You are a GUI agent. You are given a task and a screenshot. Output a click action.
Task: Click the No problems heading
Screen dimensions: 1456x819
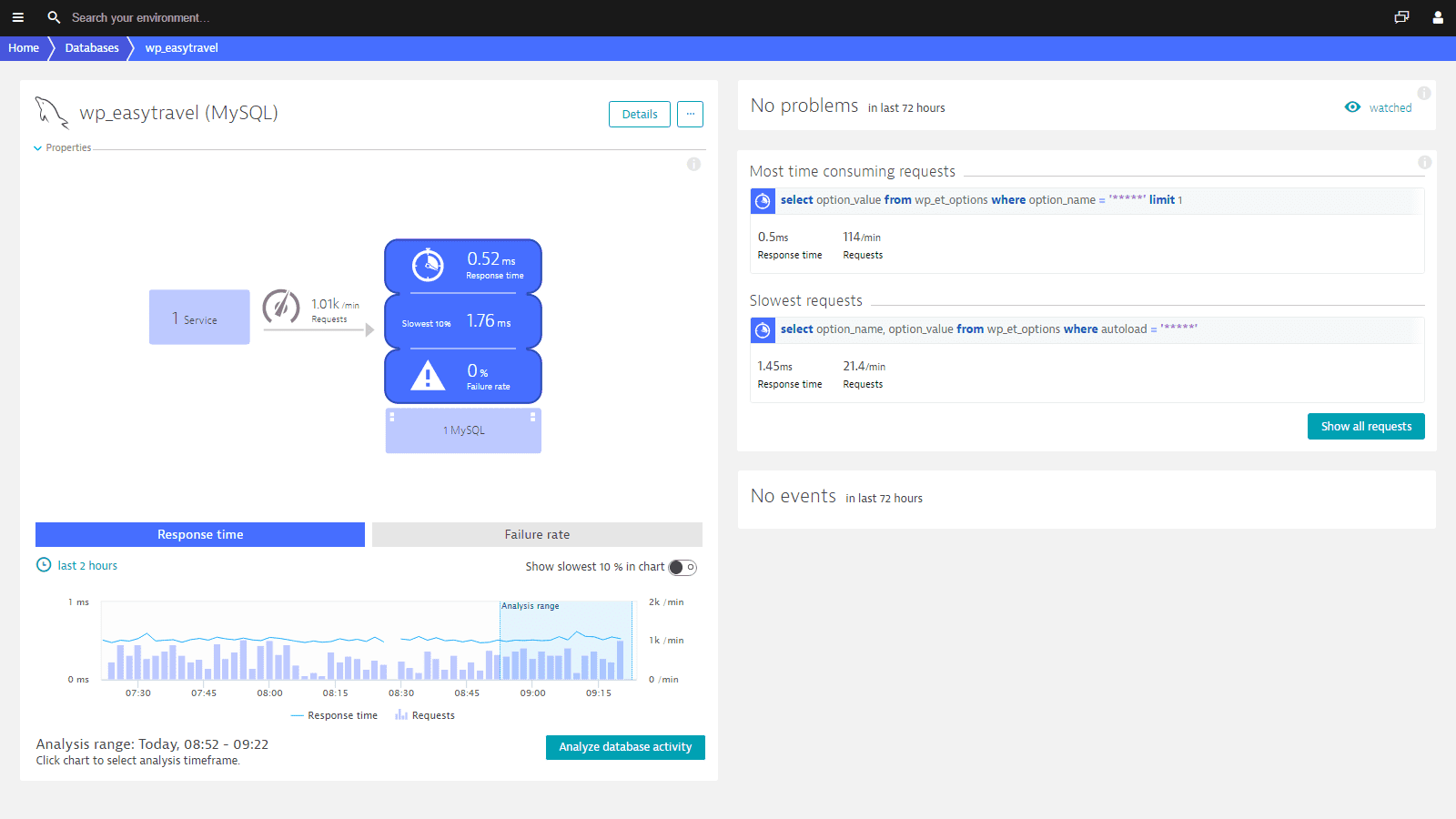(804, 106)
